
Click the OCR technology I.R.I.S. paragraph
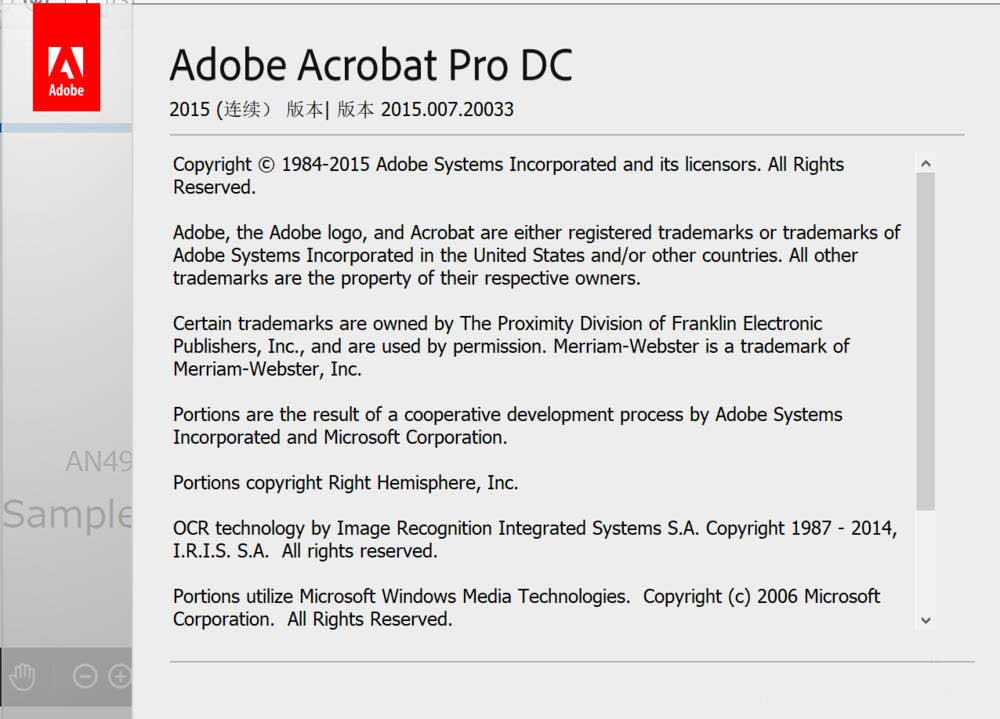click(x=534, y=539)
